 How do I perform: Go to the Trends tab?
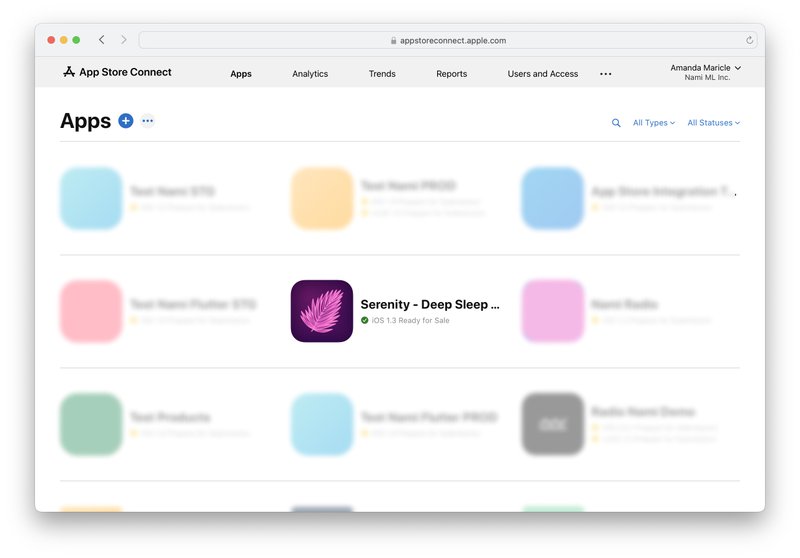(x=382, y=73)
